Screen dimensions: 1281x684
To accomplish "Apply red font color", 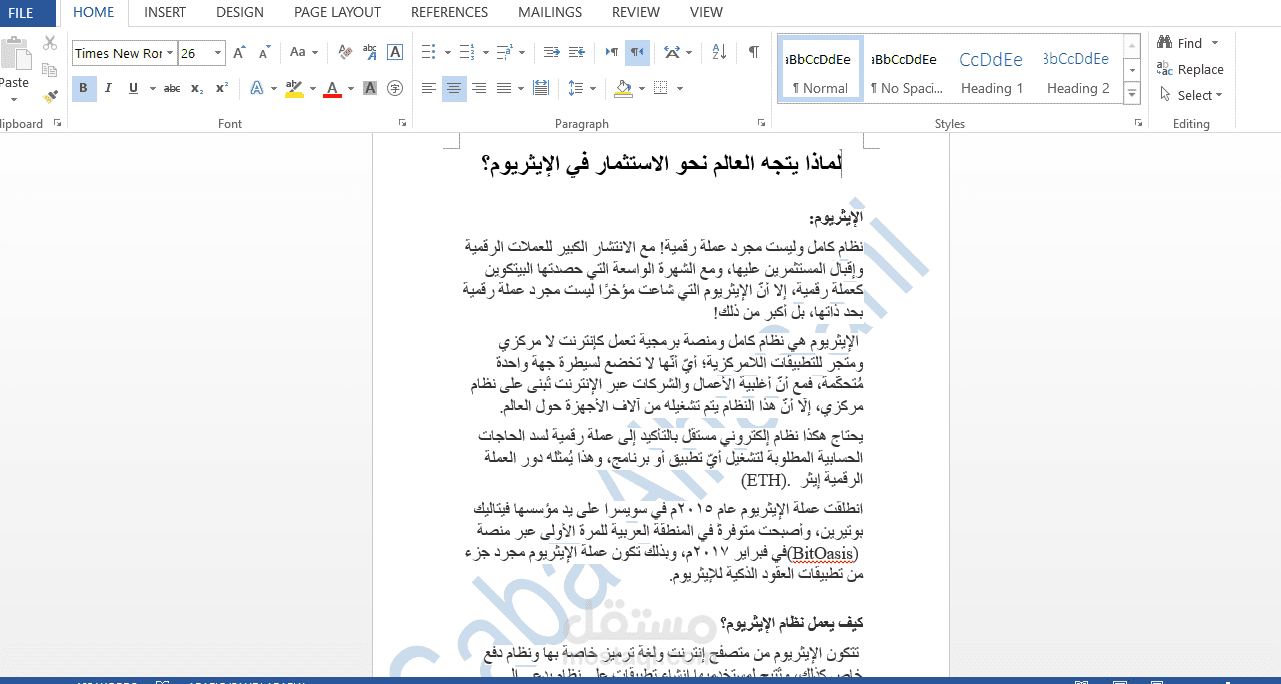I will (331, 88).
